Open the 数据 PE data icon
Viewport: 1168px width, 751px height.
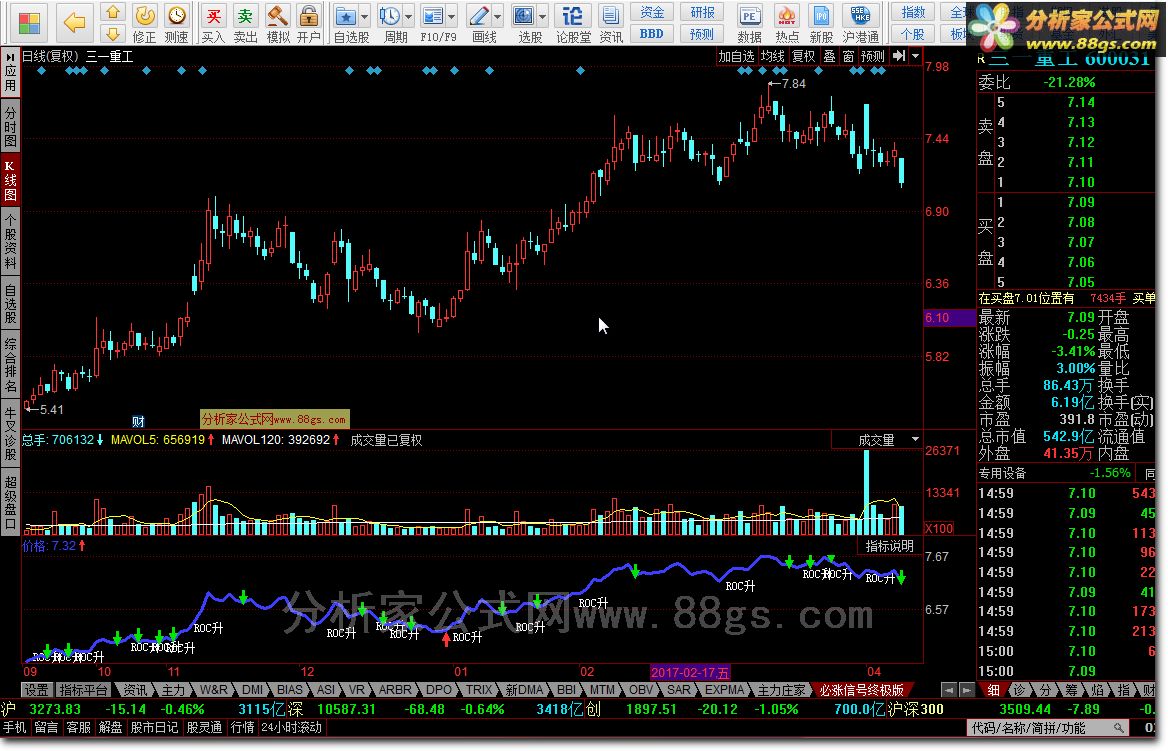point(749,23)
